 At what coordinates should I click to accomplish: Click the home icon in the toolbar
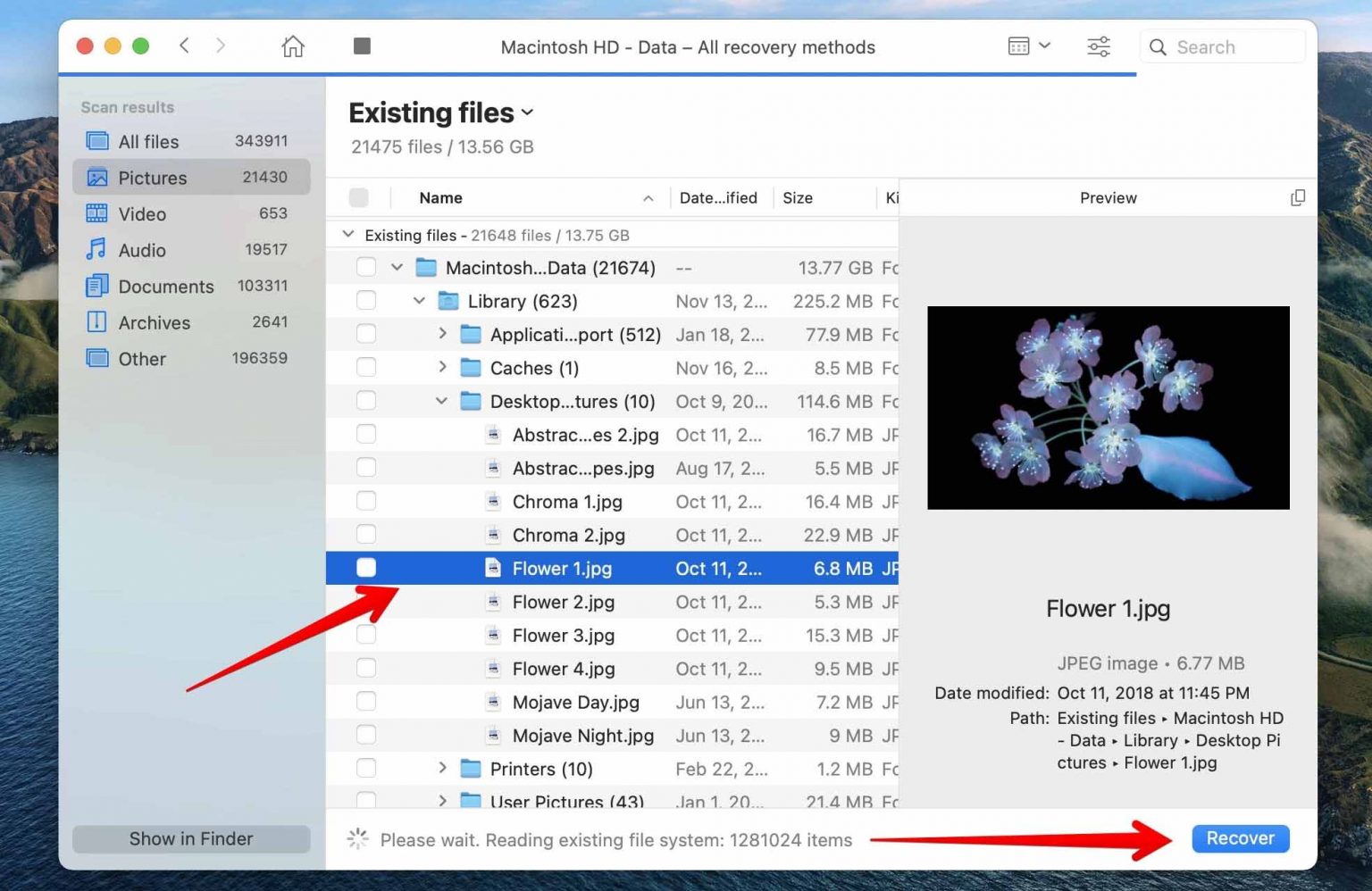(292, 46)
